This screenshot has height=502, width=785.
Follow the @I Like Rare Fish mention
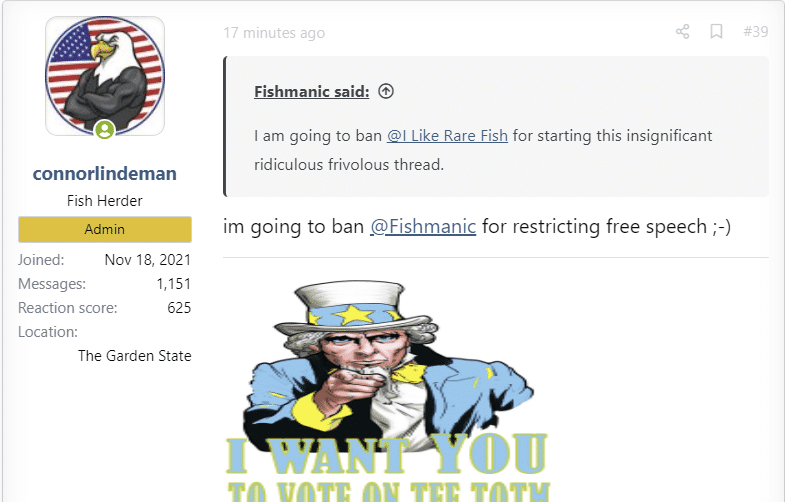[447, 136]
